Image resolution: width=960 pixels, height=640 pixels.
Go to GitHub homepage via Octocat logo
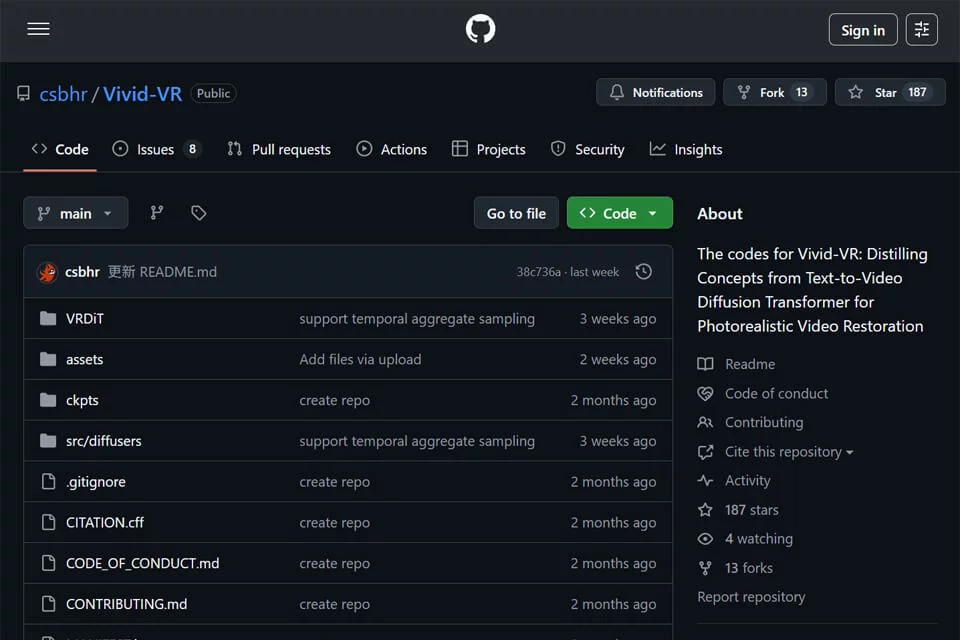click(480, 29)
